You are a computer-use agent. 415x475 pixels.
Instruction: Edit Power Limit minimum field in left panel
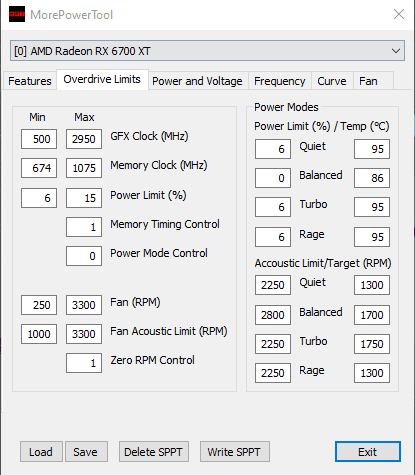[39, 198]
